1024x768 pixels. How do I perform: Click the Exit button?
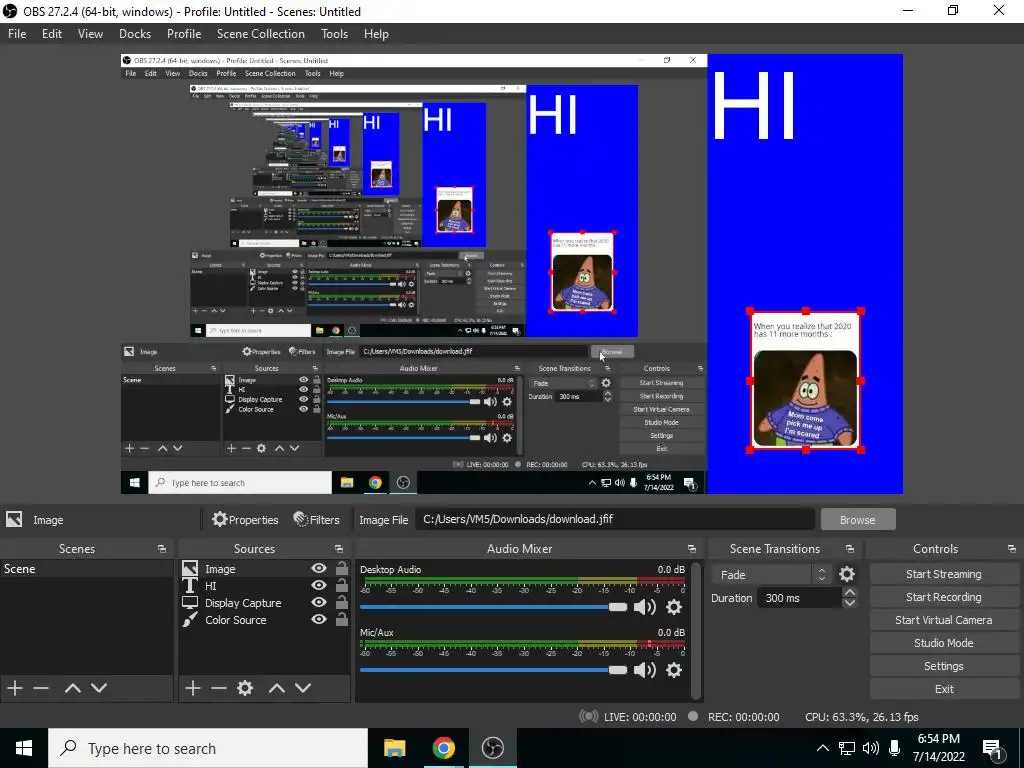[x=943, y=689]
